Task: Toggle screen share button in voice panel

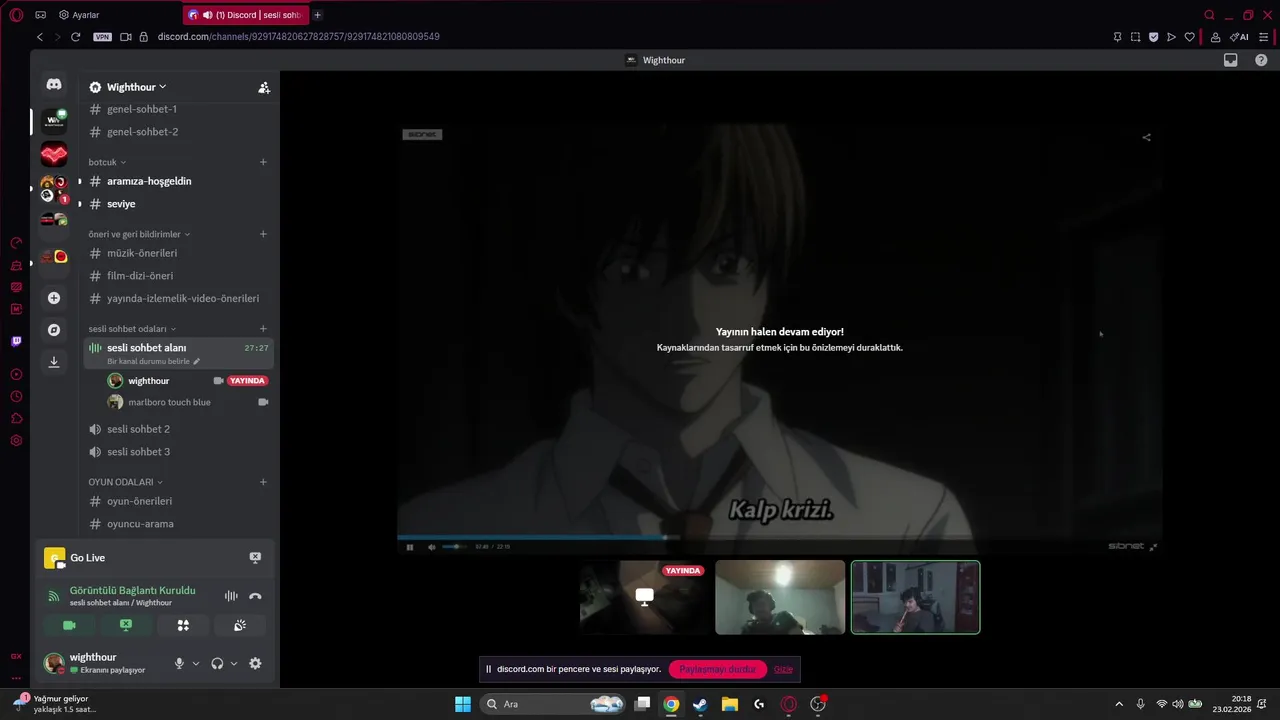Action: click(126, 625)
